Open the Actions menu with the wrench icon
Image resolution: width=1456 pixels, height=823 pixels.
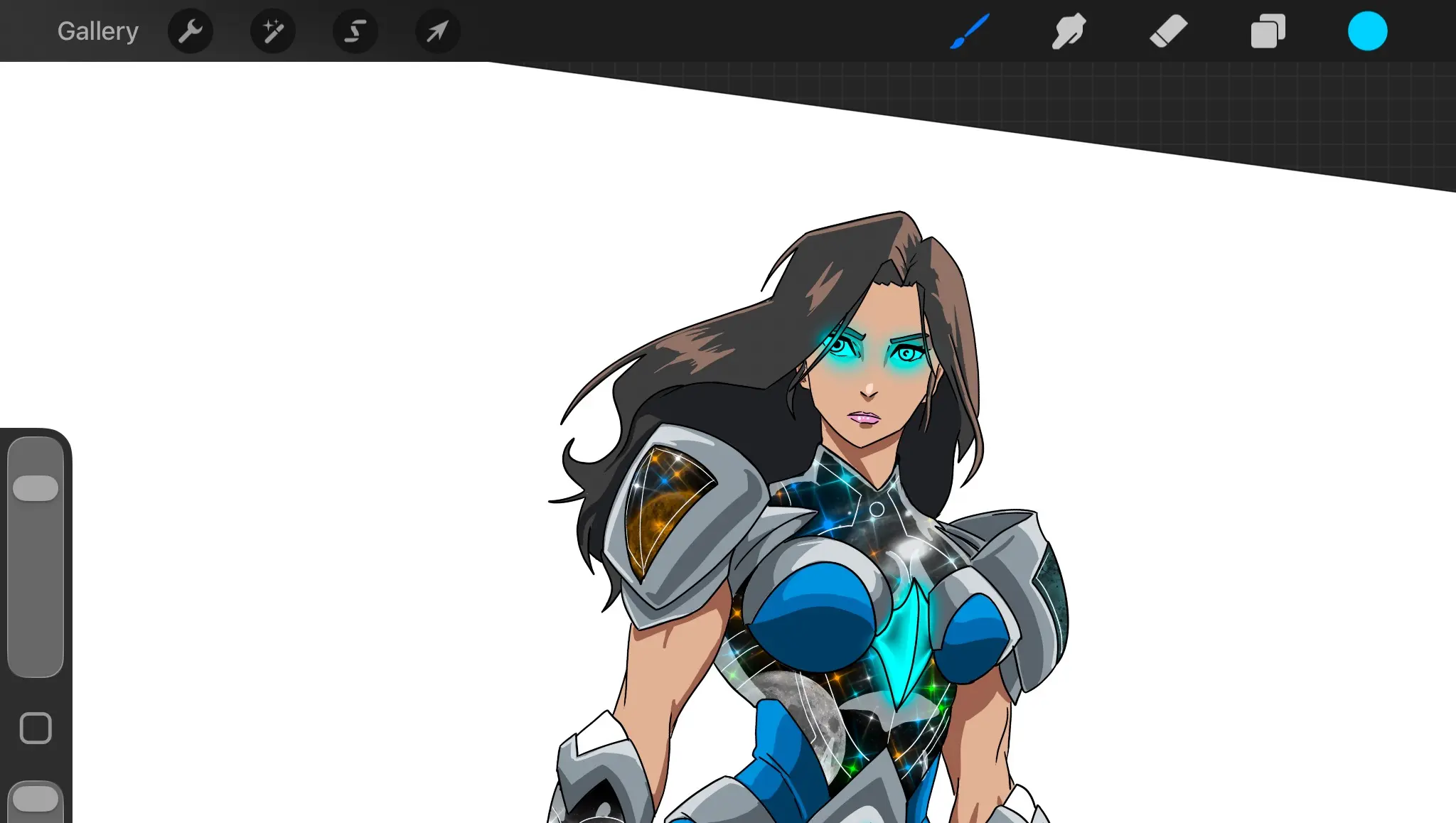pyautogui.click(x=191, y=31)
